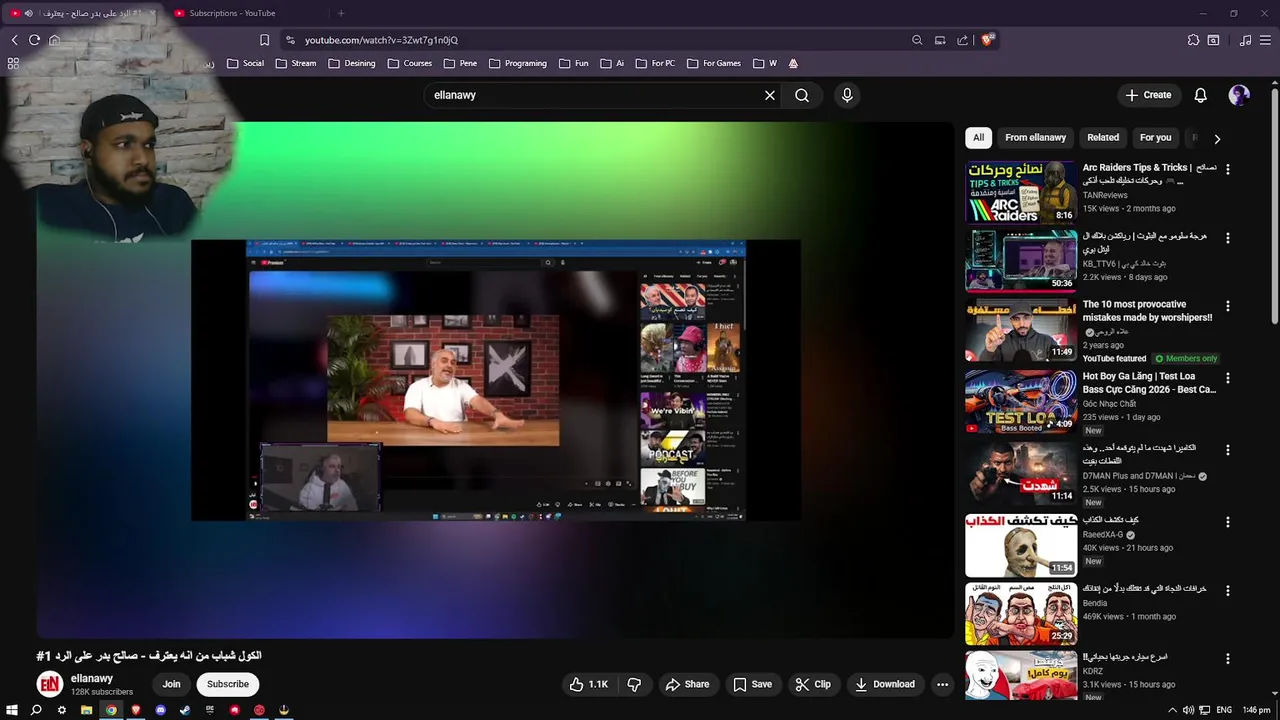The width and height of the screenshot is (1280, 720).
Task: Click the ENG language indicator in taskbar
Action: (x=1224, y=710)
